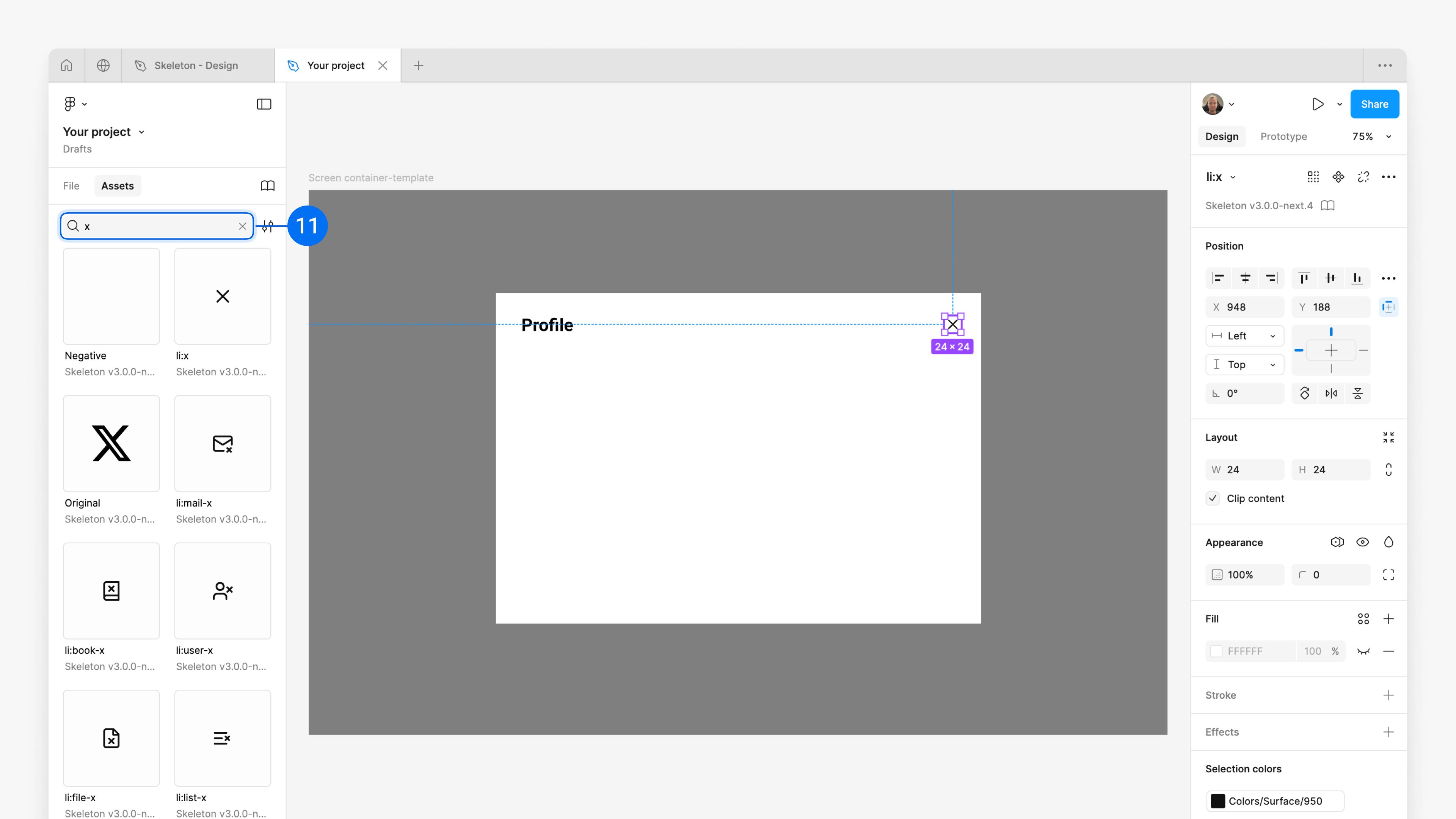
Task: Click the asset search filter icon
Action: [x=268, y=226]
